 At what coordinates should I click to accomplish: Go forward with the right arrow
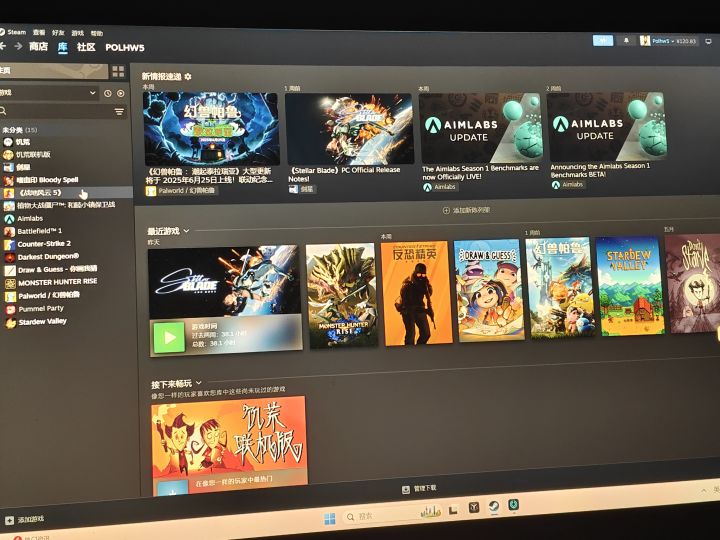point(18,46)
